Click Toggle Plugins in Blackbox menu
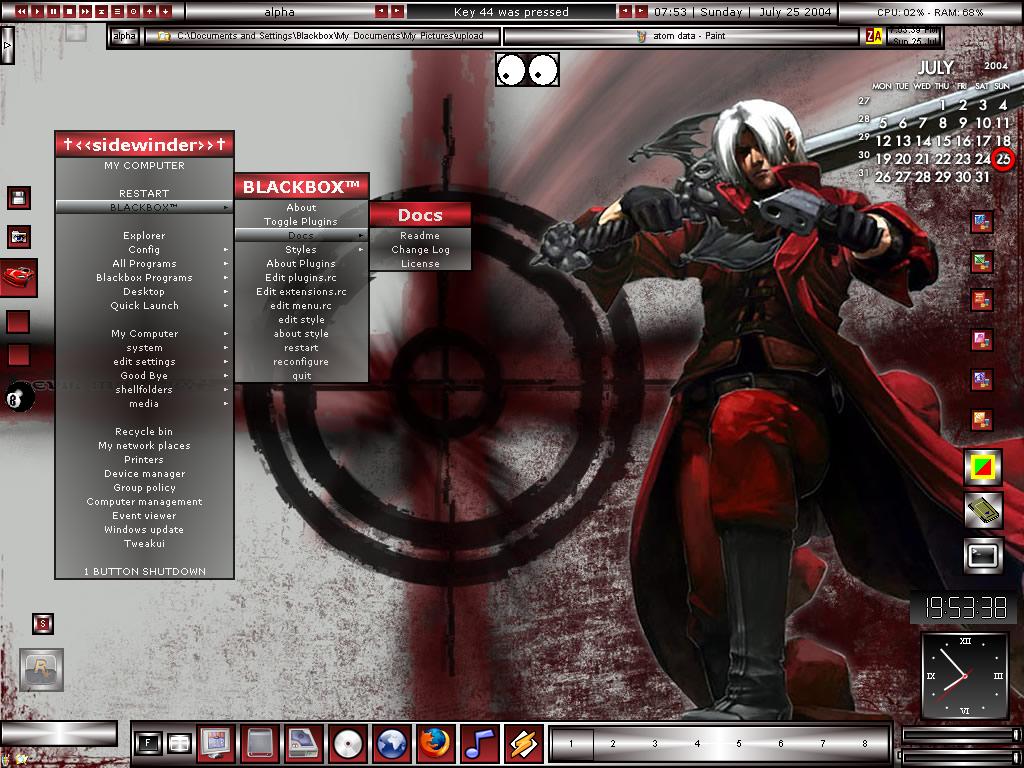Screen dimensions: 1024x768 301,222
